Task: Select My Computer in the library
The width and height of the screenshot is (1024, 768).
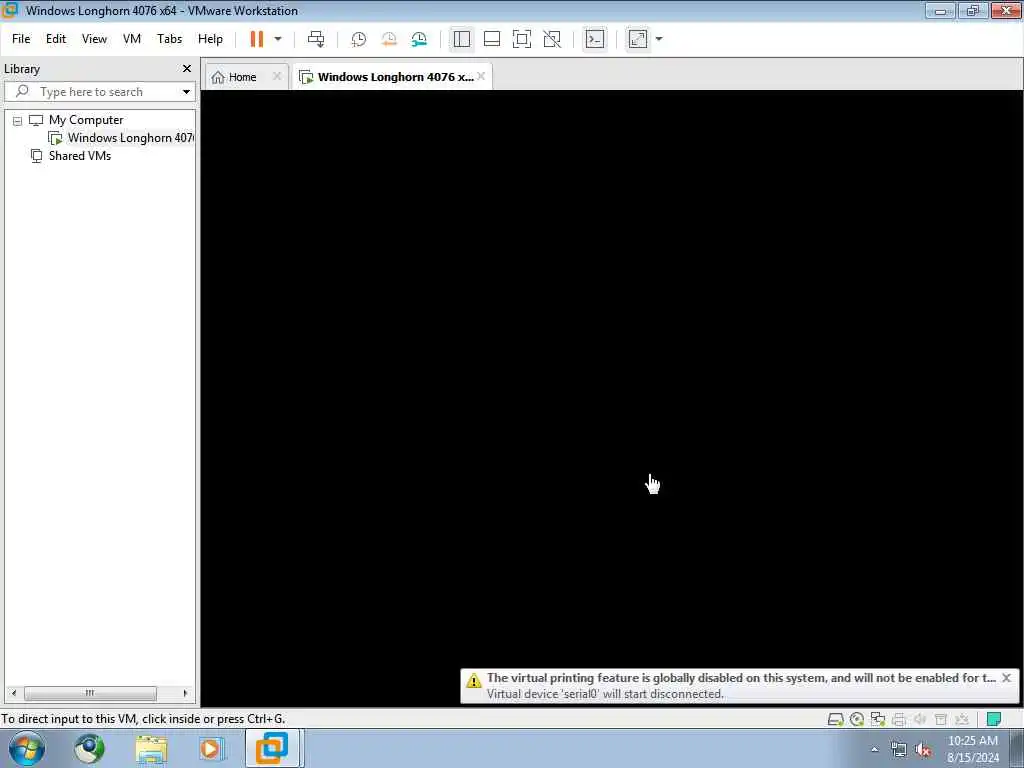Action: 86,120
